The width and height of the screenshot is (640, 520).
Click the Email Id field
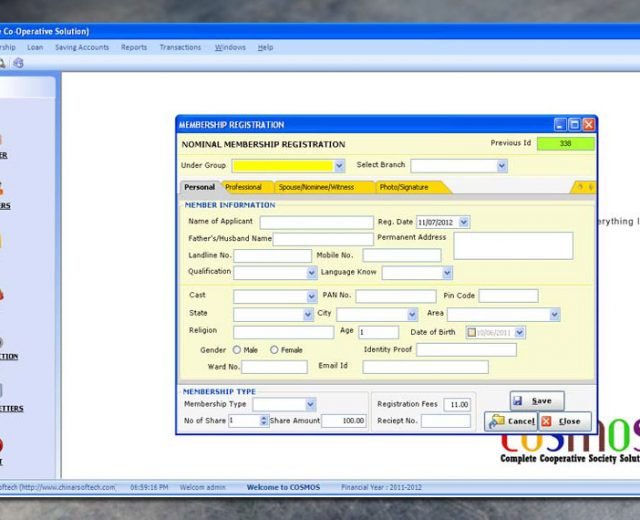[x=425, y=367]
